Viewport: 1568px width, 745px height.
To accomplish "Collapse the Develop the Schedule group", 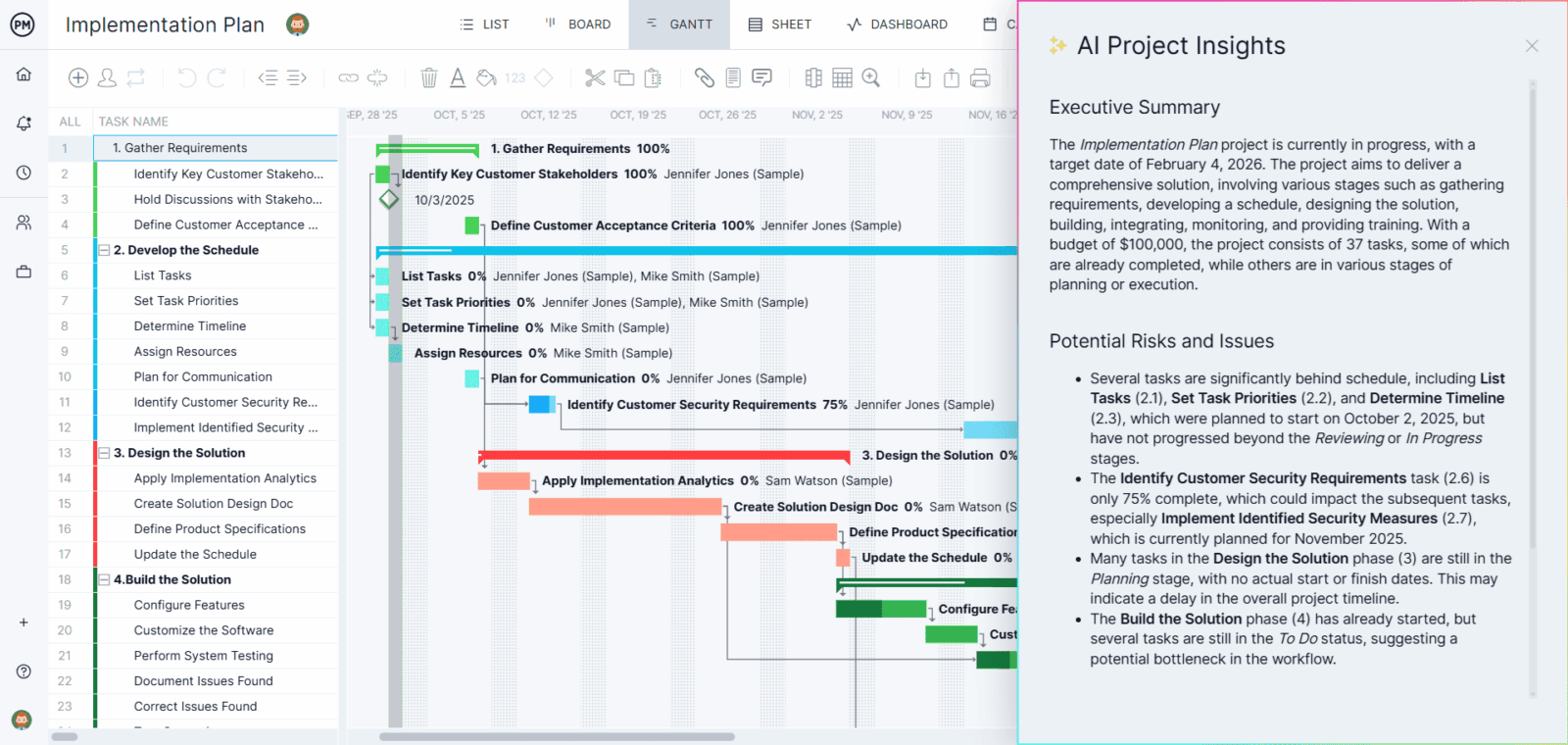I will [104, 250].
